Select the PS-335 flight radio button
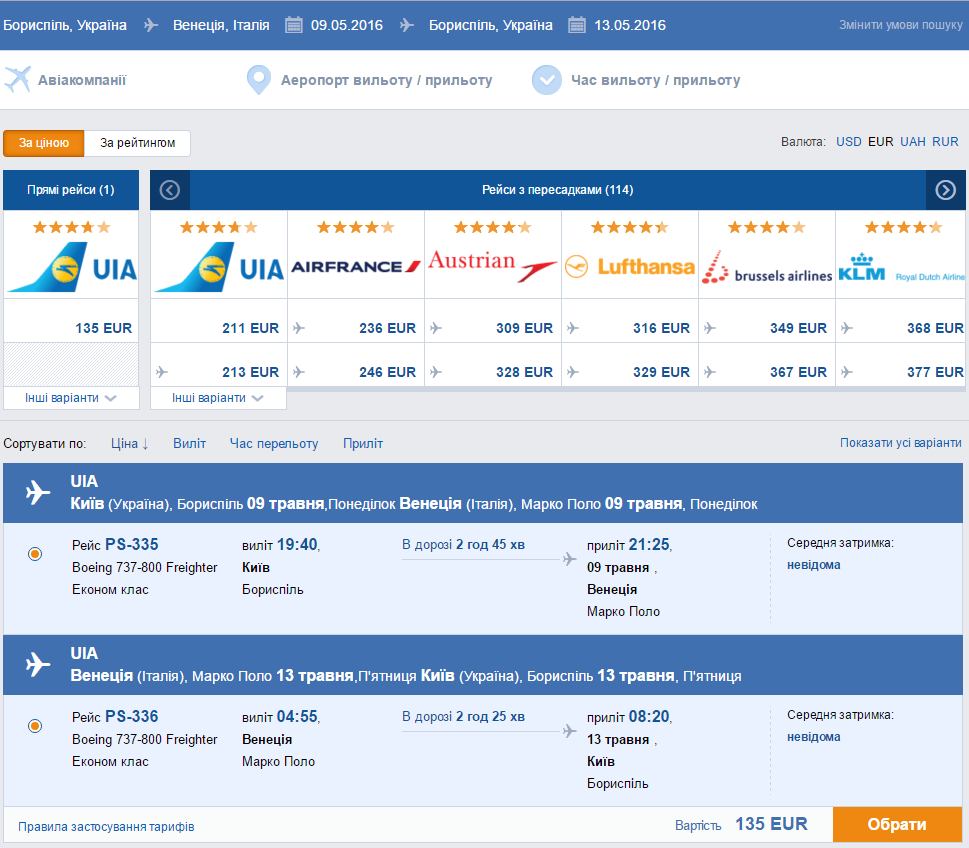 tap(35, 554)
